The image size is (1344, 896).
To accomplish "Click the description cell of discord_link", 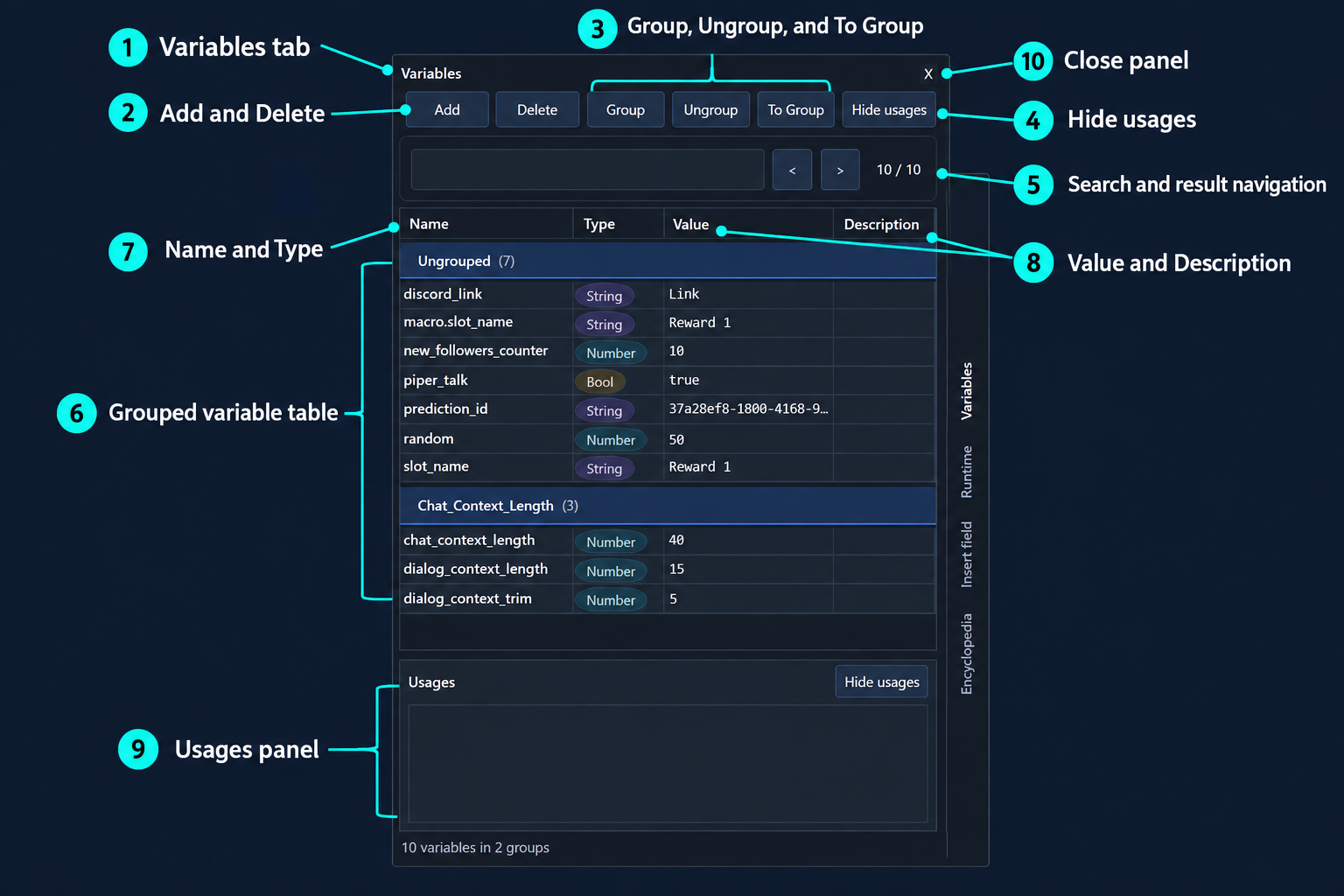I will 884,294.
